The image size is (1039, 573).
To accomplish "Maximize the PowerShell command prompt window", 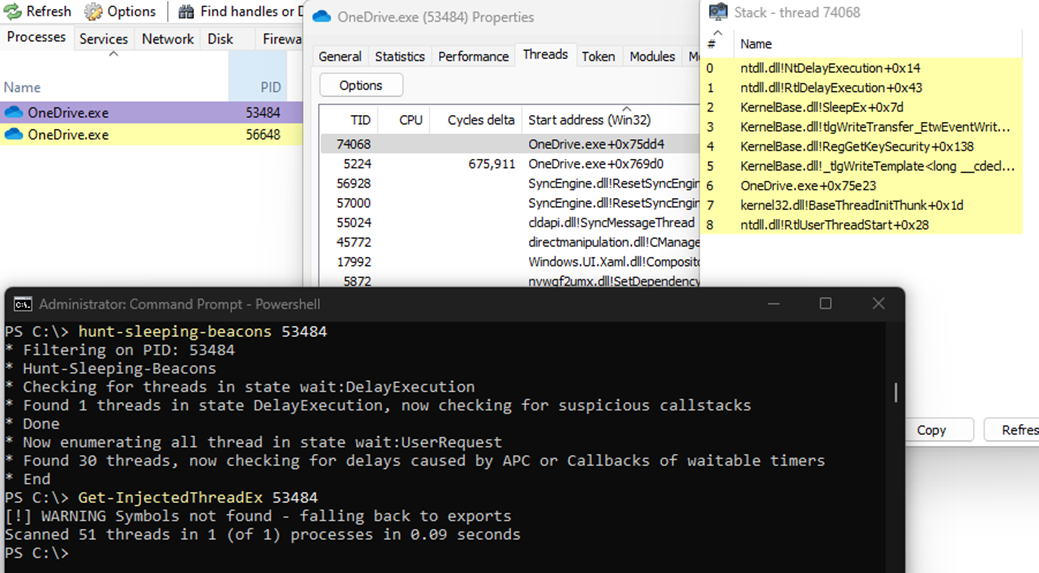I will 825,304.
